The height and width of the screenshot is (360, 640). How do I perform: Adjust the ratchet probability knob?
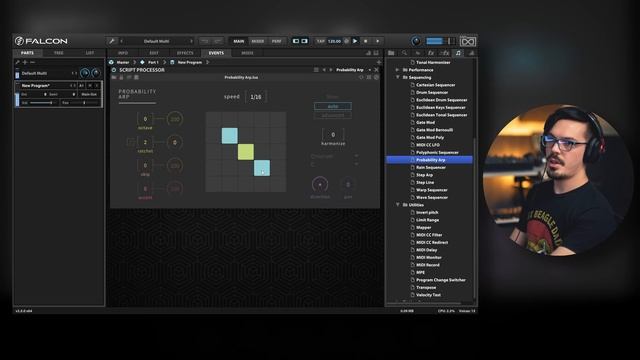coord(175,142)
